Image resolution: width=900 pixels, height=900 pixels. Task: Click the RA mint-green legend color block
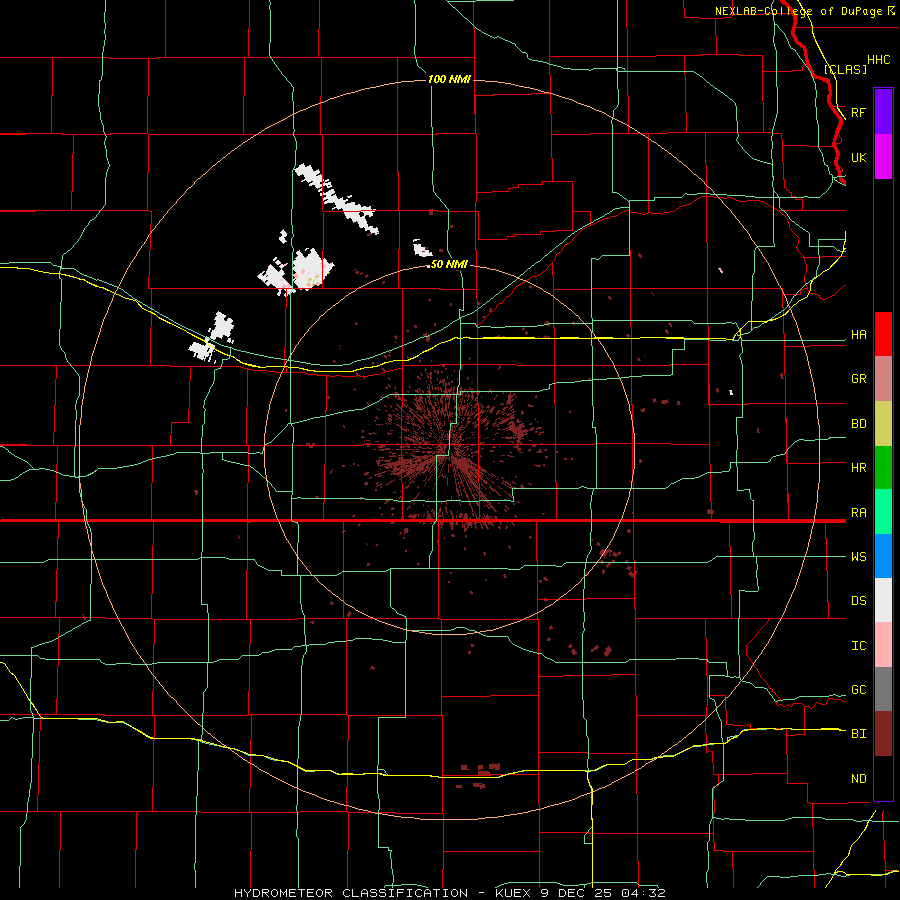point(883,512)
